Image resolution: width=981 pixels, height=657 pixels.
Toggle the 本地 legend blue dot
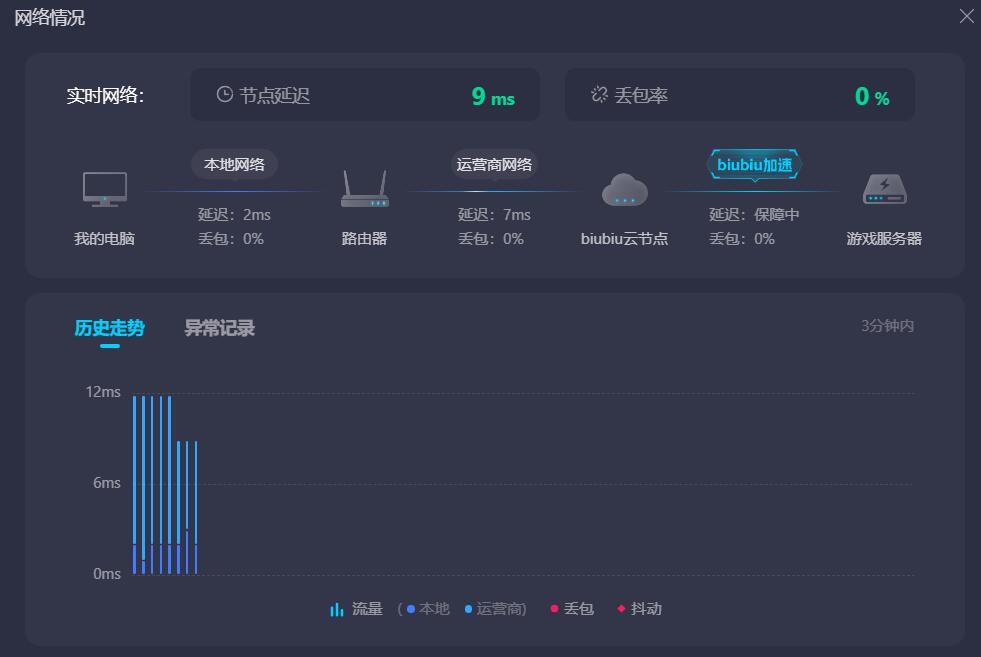(411, 609)
